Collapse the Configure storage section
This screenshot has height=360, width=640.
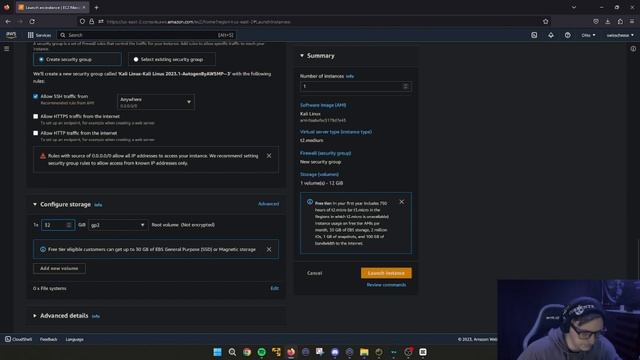pyautogui.click(x=35, y=204)
